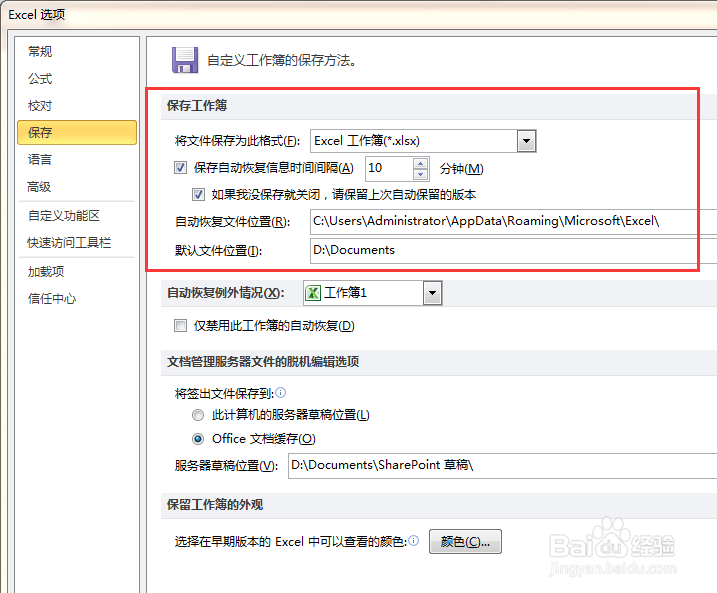Click the 分钟(M) label
This screenshot has width=717, height=593.
461,169
